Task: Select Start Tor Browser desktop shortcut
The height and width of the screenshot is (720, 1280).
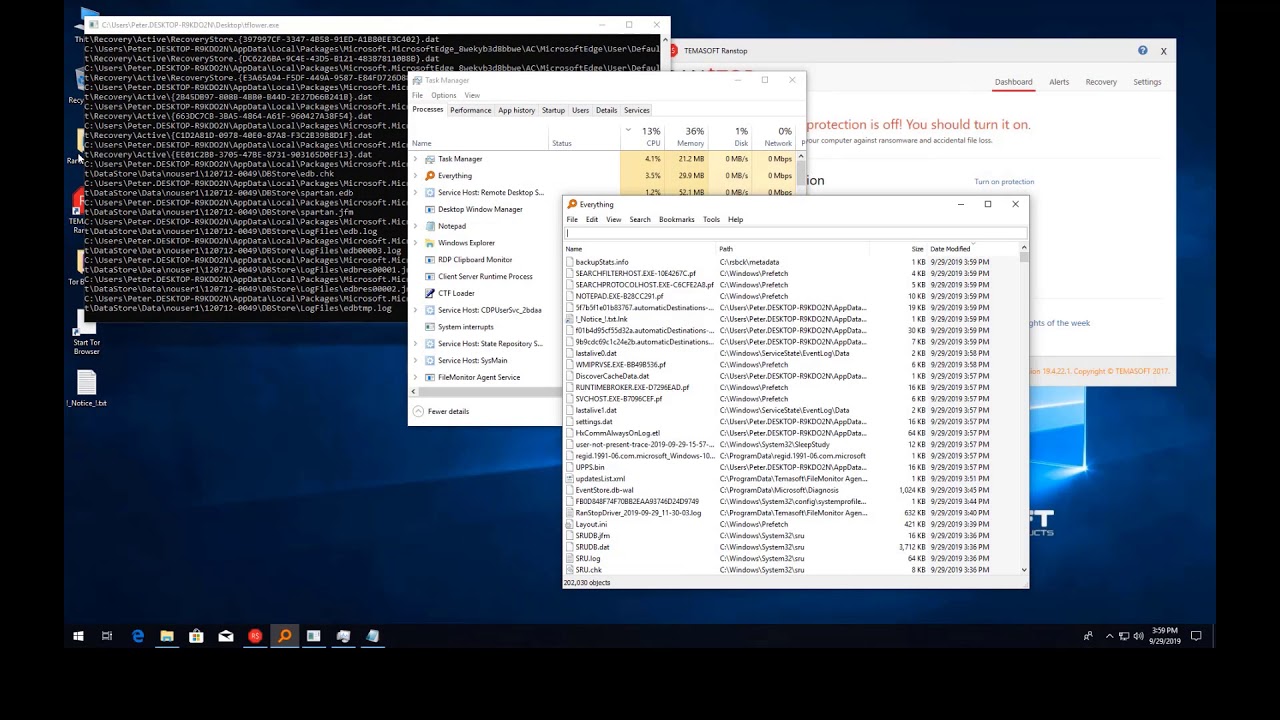Action: [x=86, y=333]
